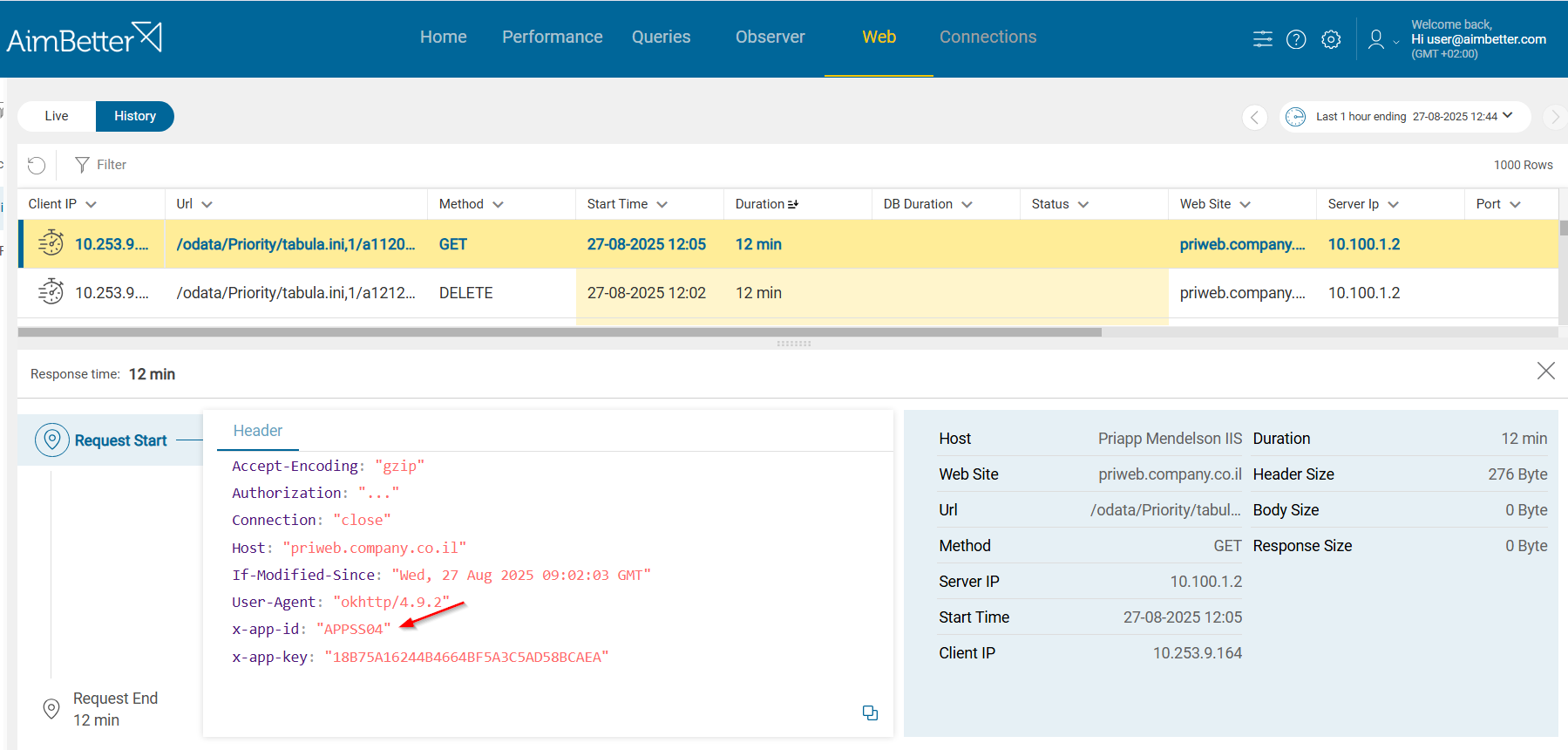The height and width of the screenshot is (750, 1568).
Task: Close the response details panel
Action: 1545,371
